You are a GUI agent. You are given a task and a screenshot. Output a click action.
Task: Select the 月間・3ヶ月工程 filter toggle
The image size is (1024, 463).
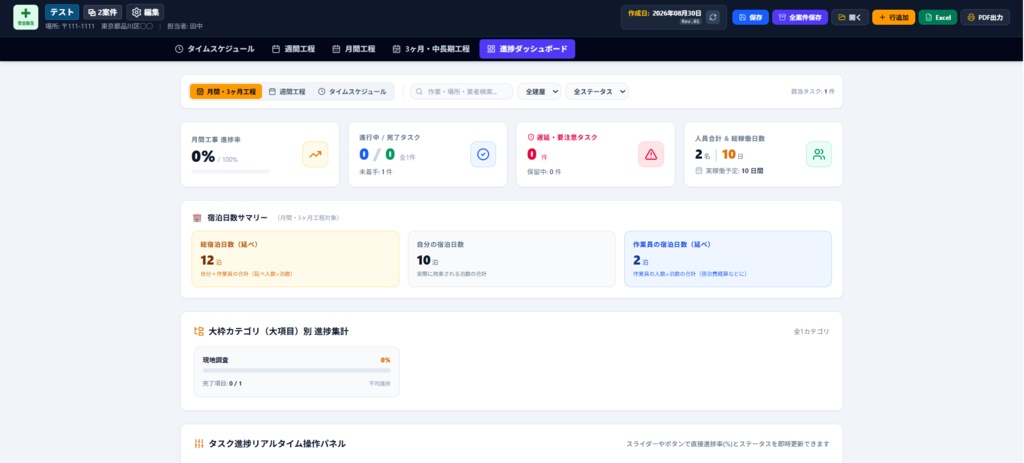point(226,91)
